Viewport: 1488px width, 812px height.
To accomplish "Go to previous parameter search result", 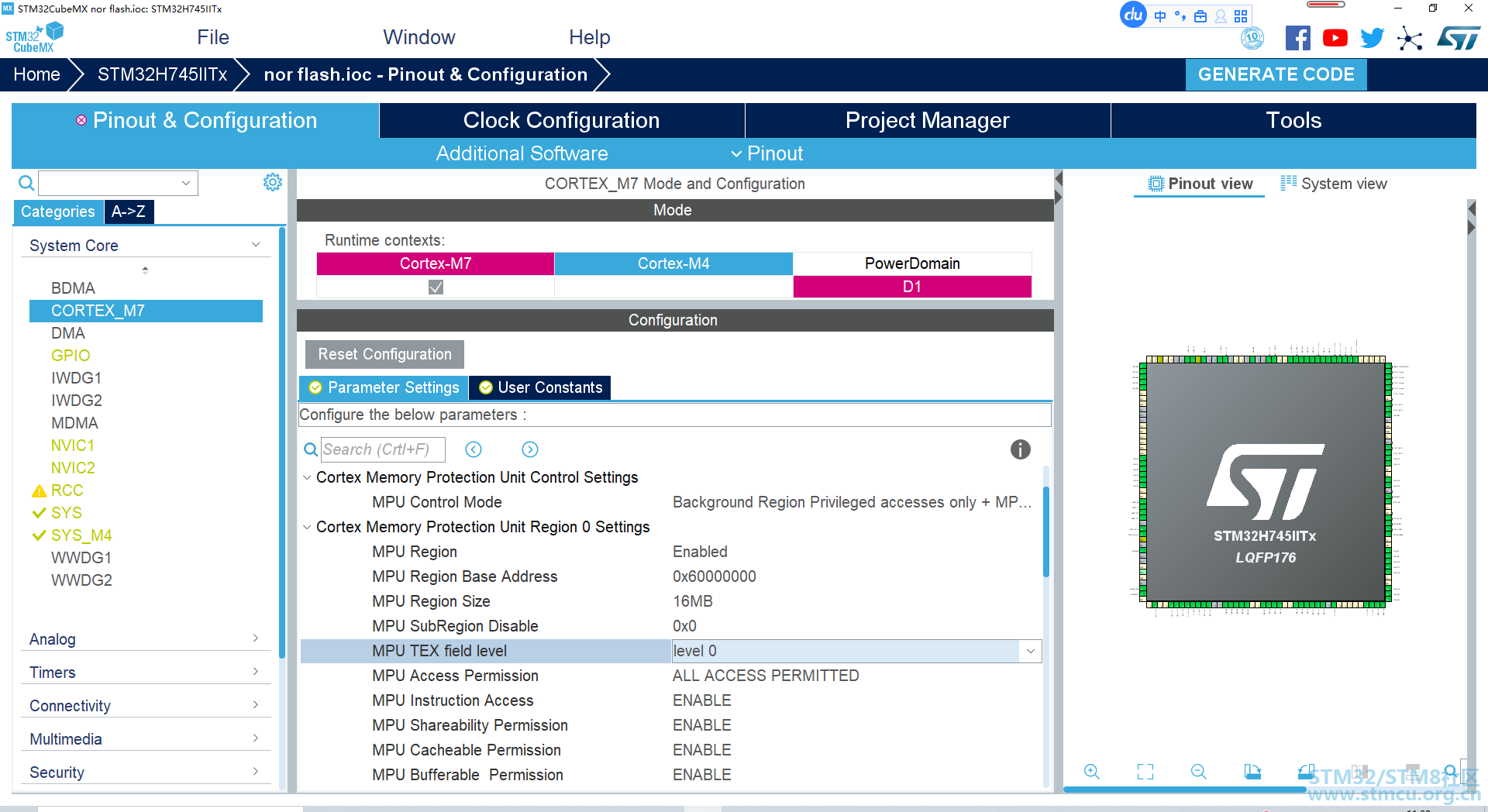I will (x=474, y=449).
